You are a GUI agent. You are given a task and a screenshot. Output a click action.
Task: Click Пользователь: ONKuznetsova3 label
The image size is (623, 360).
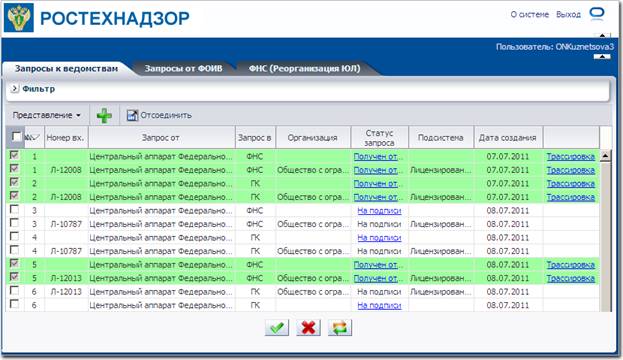coord(555,47)
